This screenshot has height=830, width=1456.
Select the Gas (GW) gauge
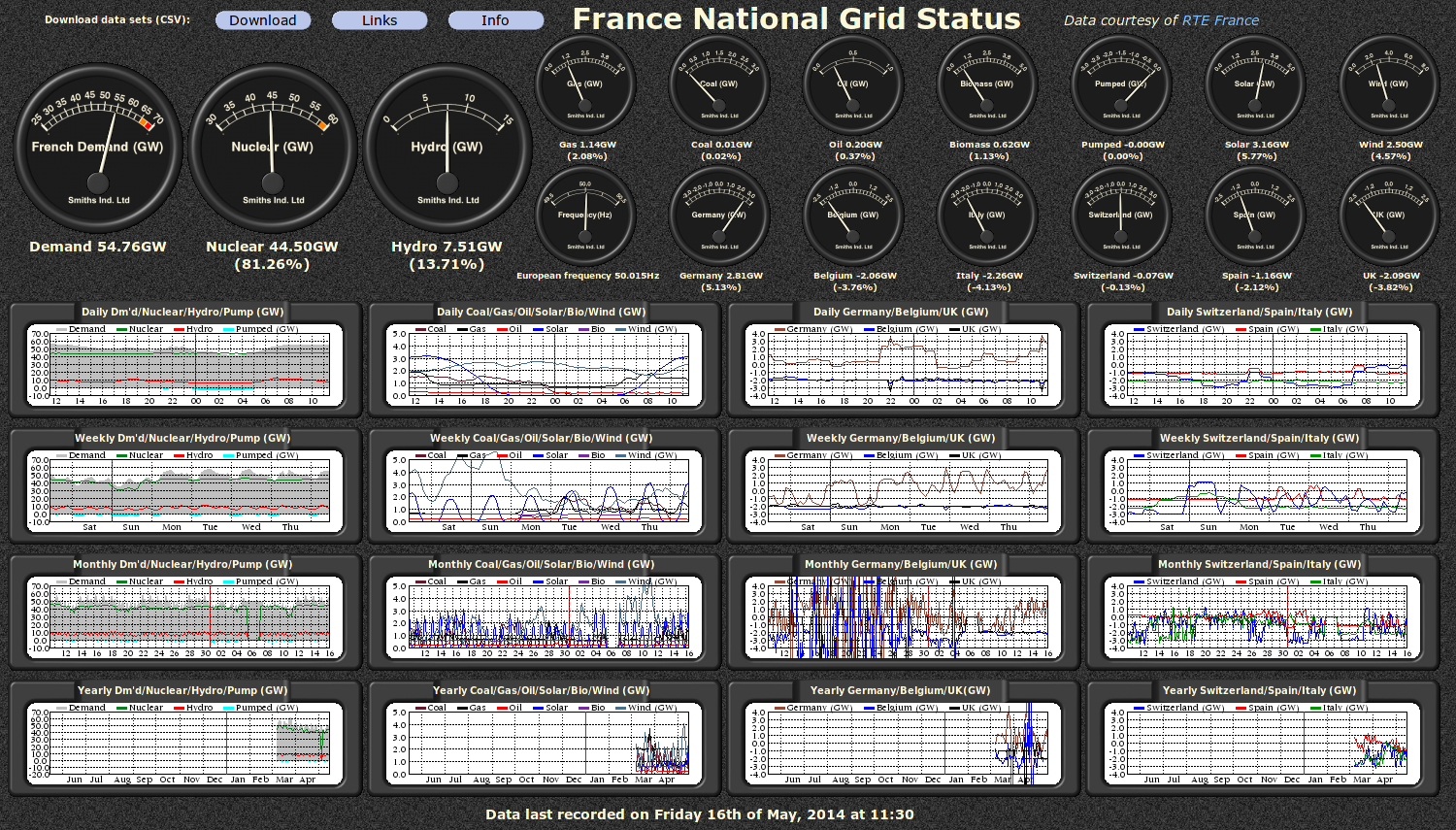[x=585, y=84]
